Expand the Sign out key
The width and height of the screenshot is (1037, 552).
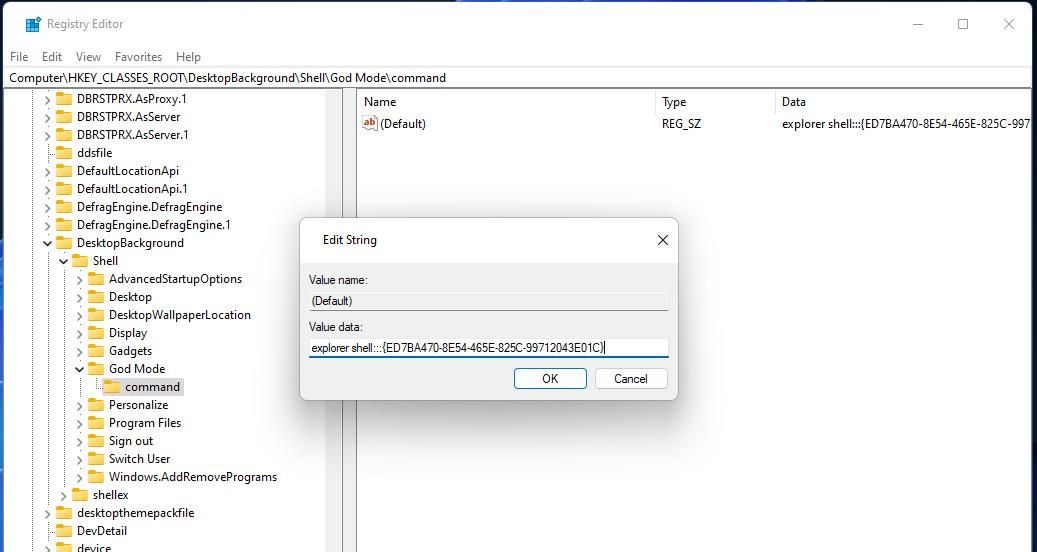pos(79,441)
